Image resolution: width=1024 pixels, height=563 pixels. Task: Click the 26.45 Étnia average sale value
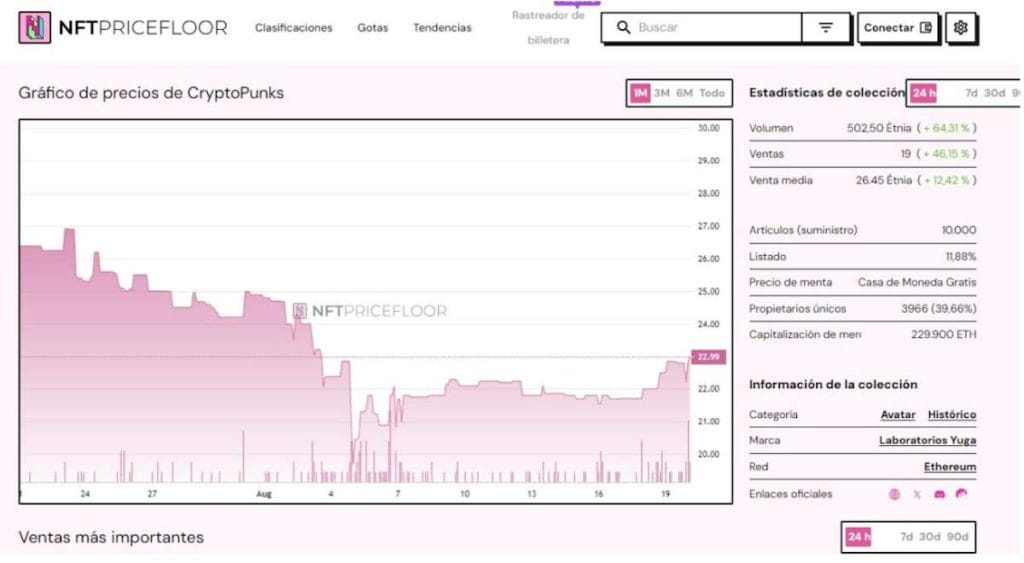click(884, 180)
